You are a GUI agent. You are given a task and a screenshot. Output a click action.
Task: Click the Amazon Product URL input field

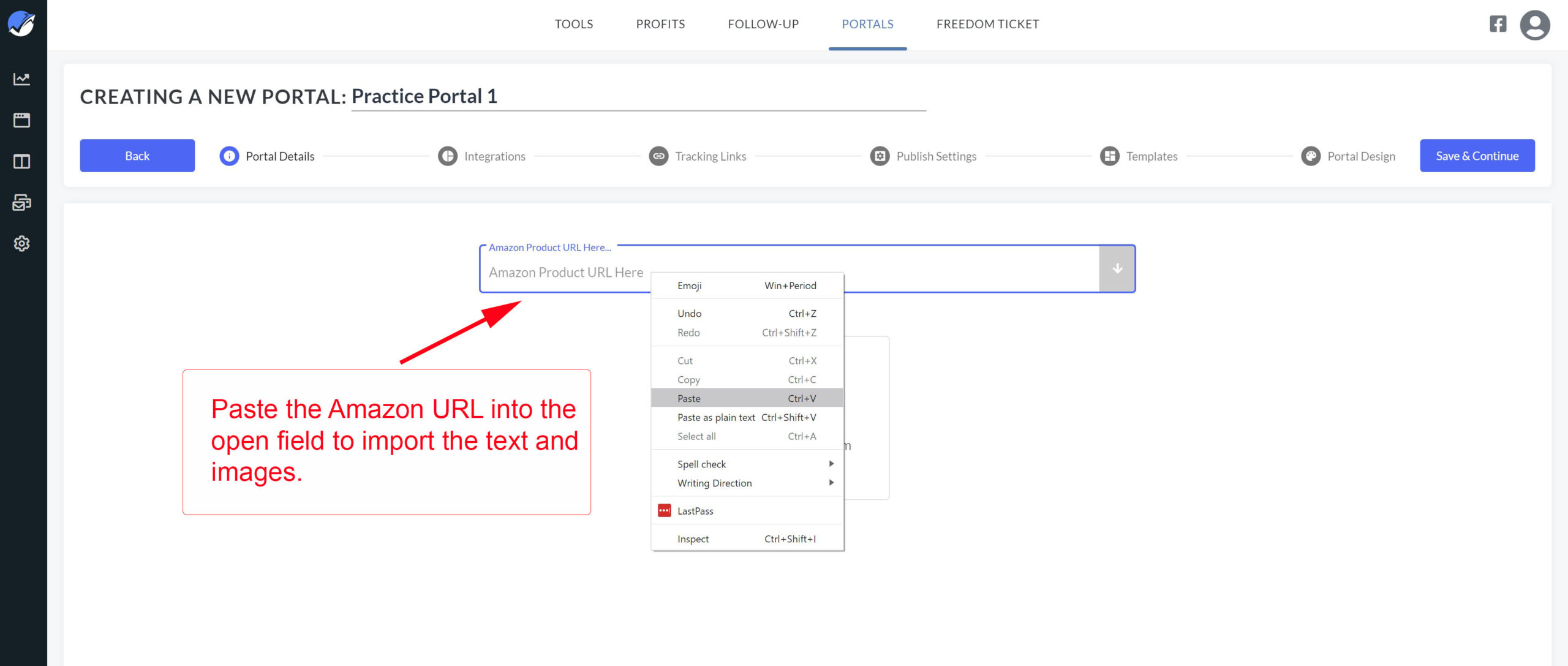point(567,272)
